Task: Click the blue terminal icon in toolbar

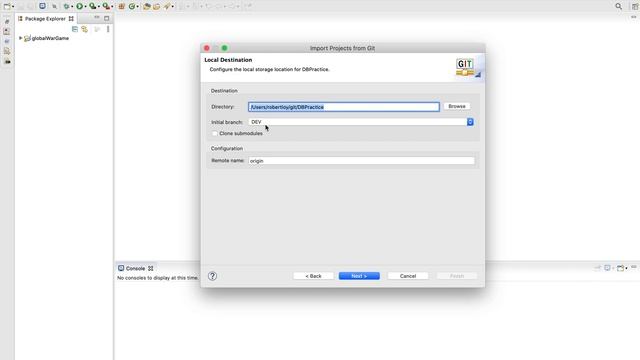Action: (42, 6)
